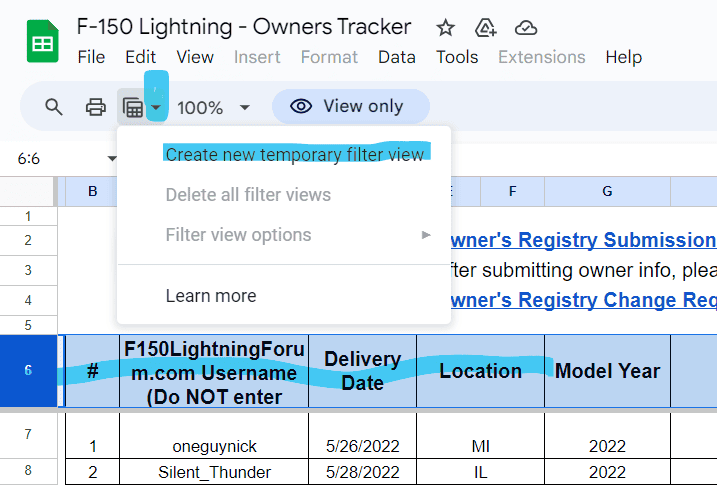
Task: Expand the name box dropdown arrow
Action: pos(112,159)
